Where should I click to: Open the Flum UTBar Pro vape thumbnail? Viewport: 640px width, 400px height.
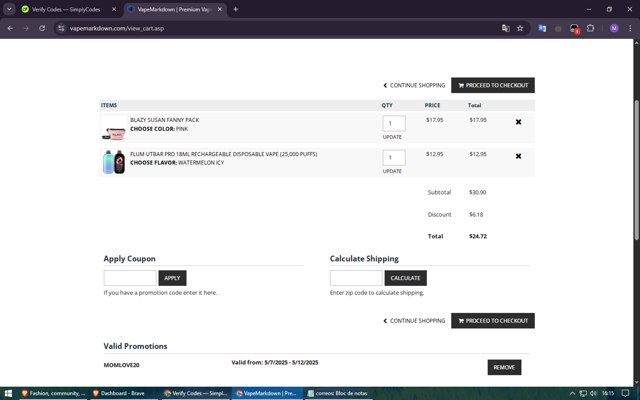coord(114,162)
